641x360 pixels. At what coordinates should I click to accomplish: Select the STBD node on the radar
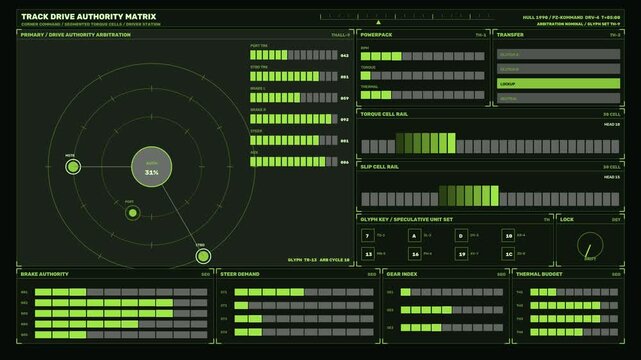[x=203, y=256]
